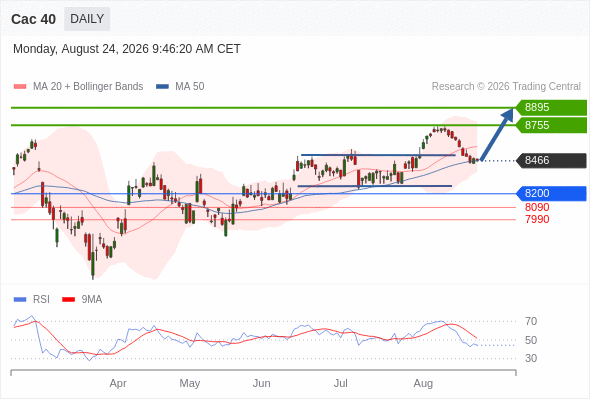Click the RSI 70 level label
590x400 pixels.
[x=531, y=321]
